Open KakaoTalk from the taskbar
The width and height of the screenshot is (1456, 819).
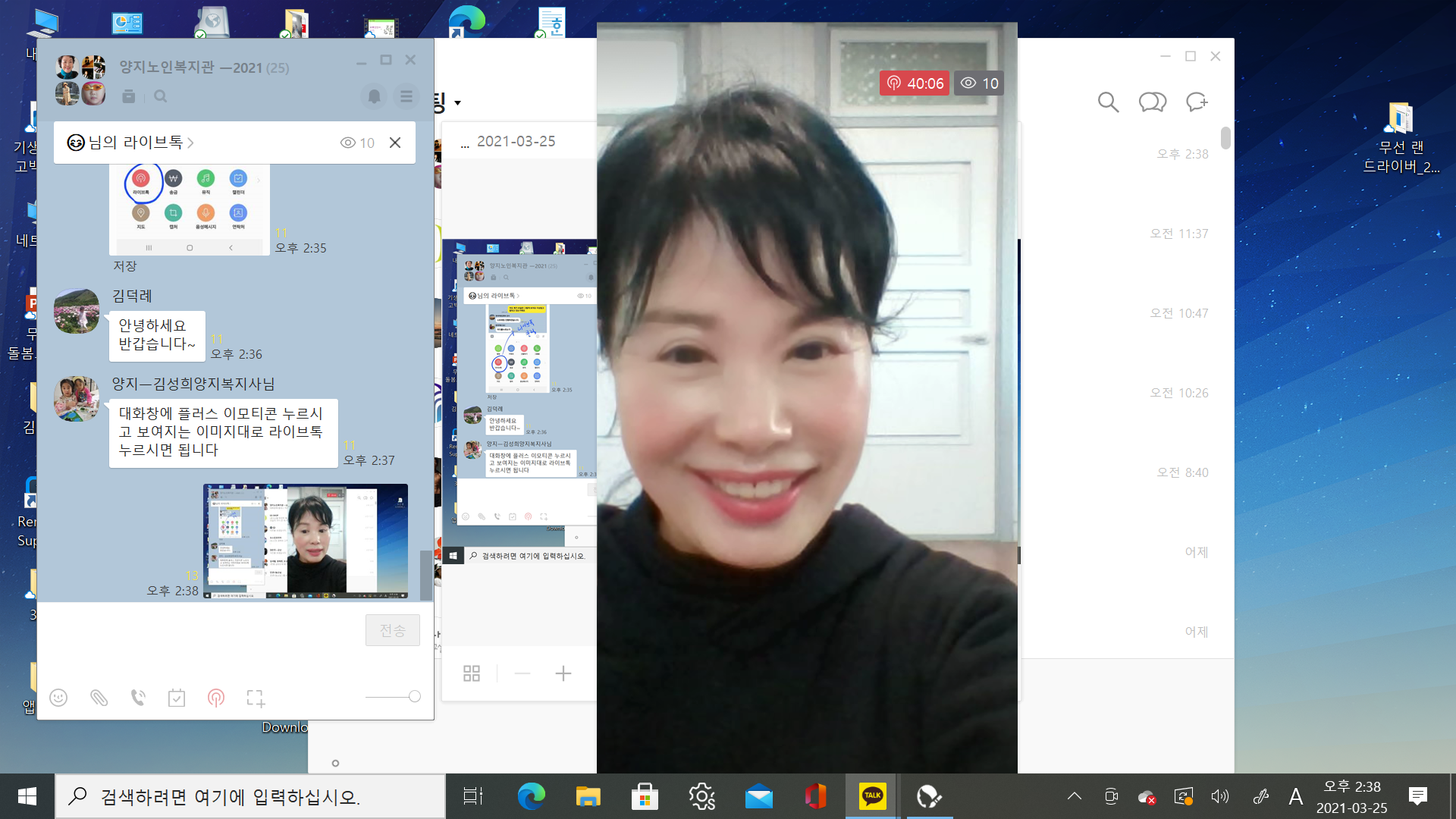[872, 796]
